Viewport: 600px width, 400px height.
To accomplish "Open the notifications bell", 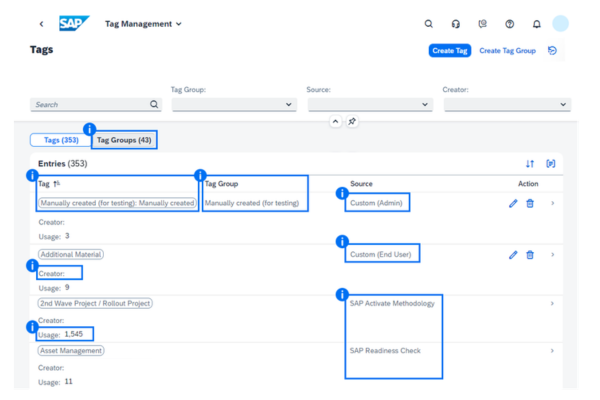I will tap(536, 24).
